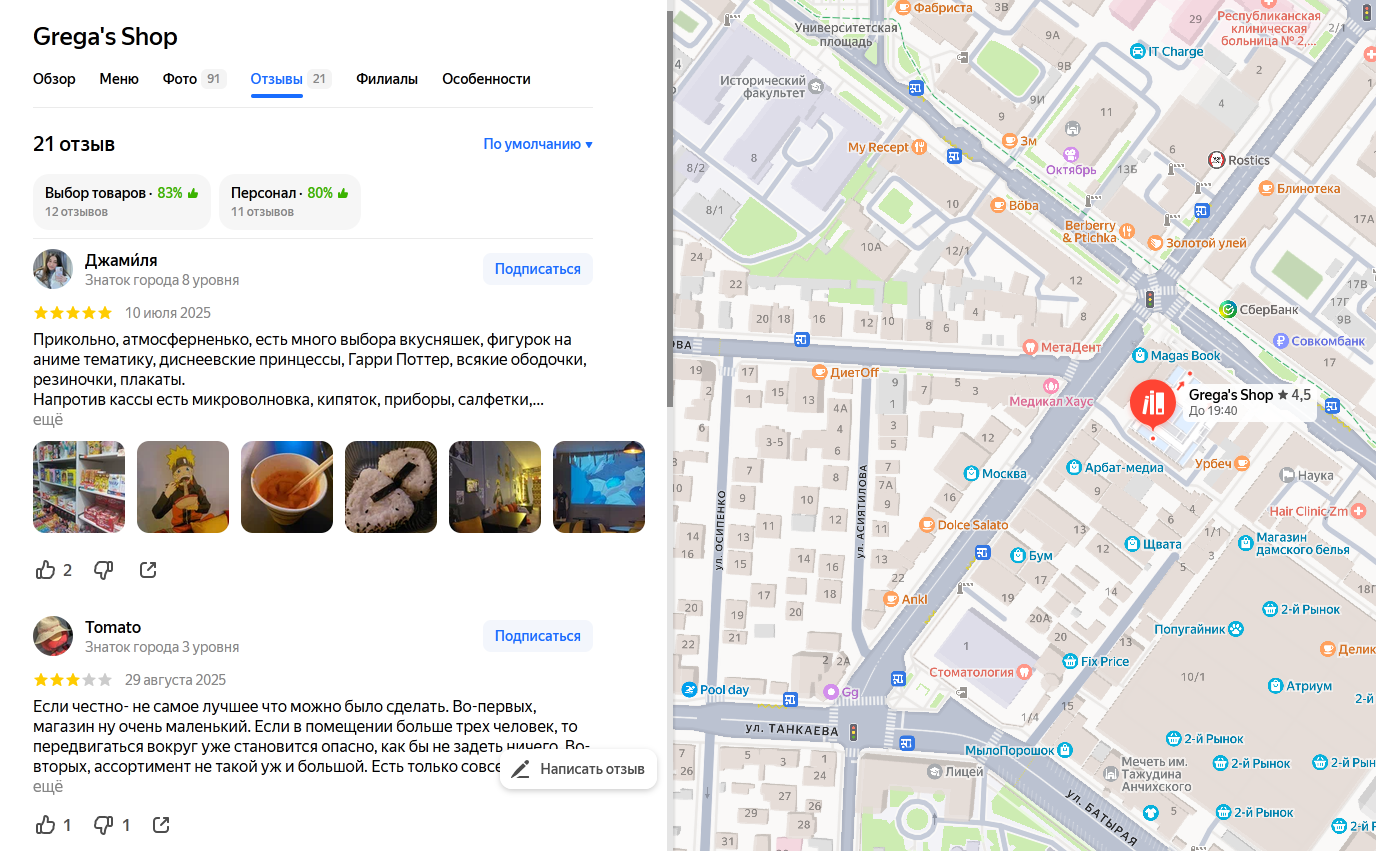This screenshot has width=1376, height=851.
Task: Click the Медикал Хаус map marker
Action: 1050,386
